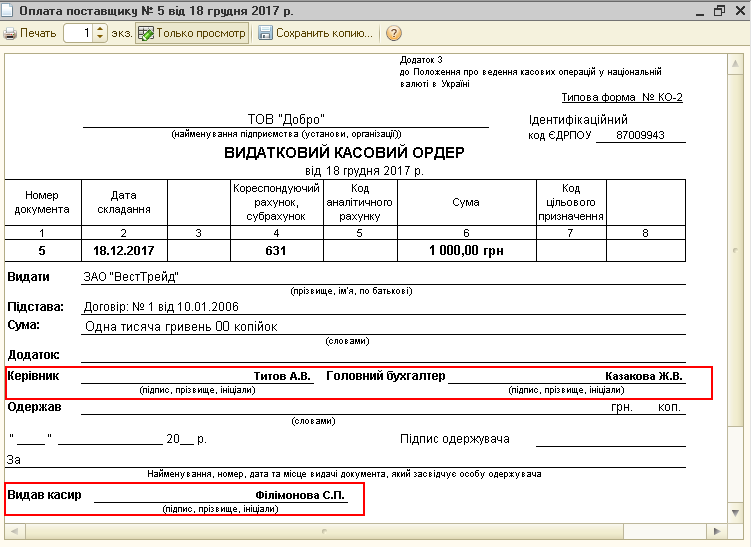Click the Типова форма № КО-2 text
The image size is (751, 547).
click(x=622, y=97)
